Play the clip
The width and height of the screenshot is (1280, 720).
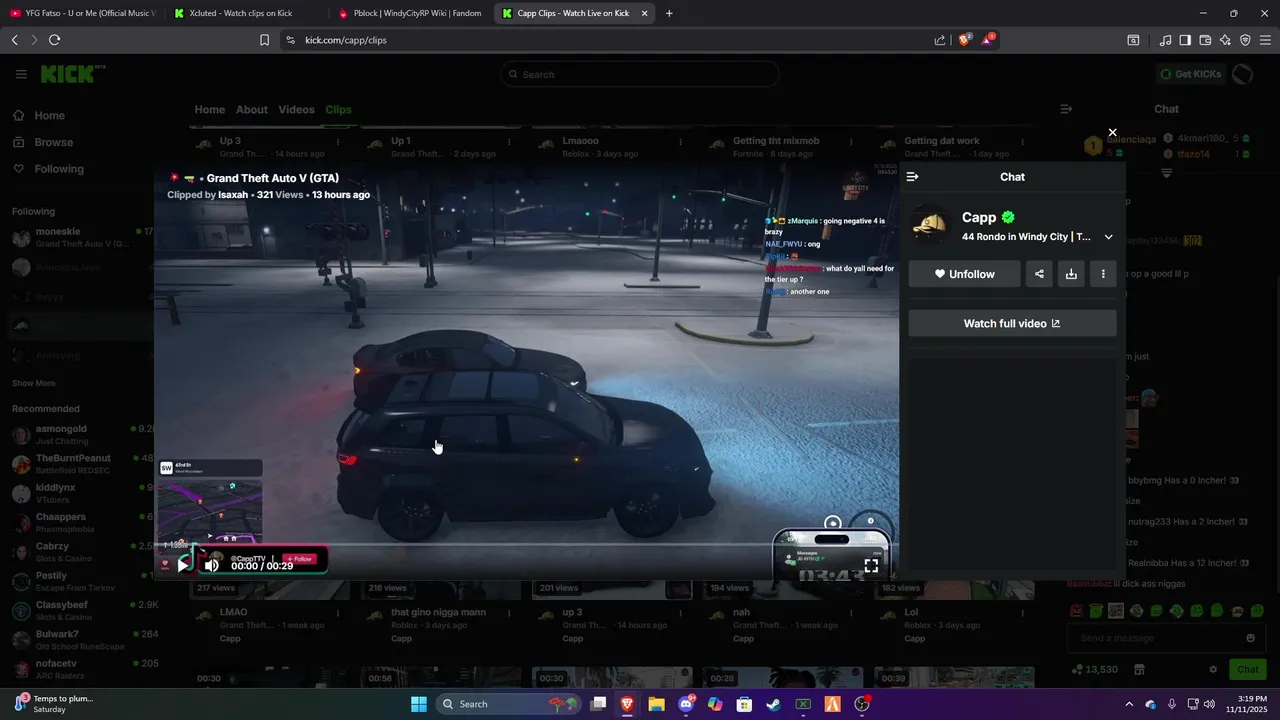pyautogui.click(x=183, y=565)
